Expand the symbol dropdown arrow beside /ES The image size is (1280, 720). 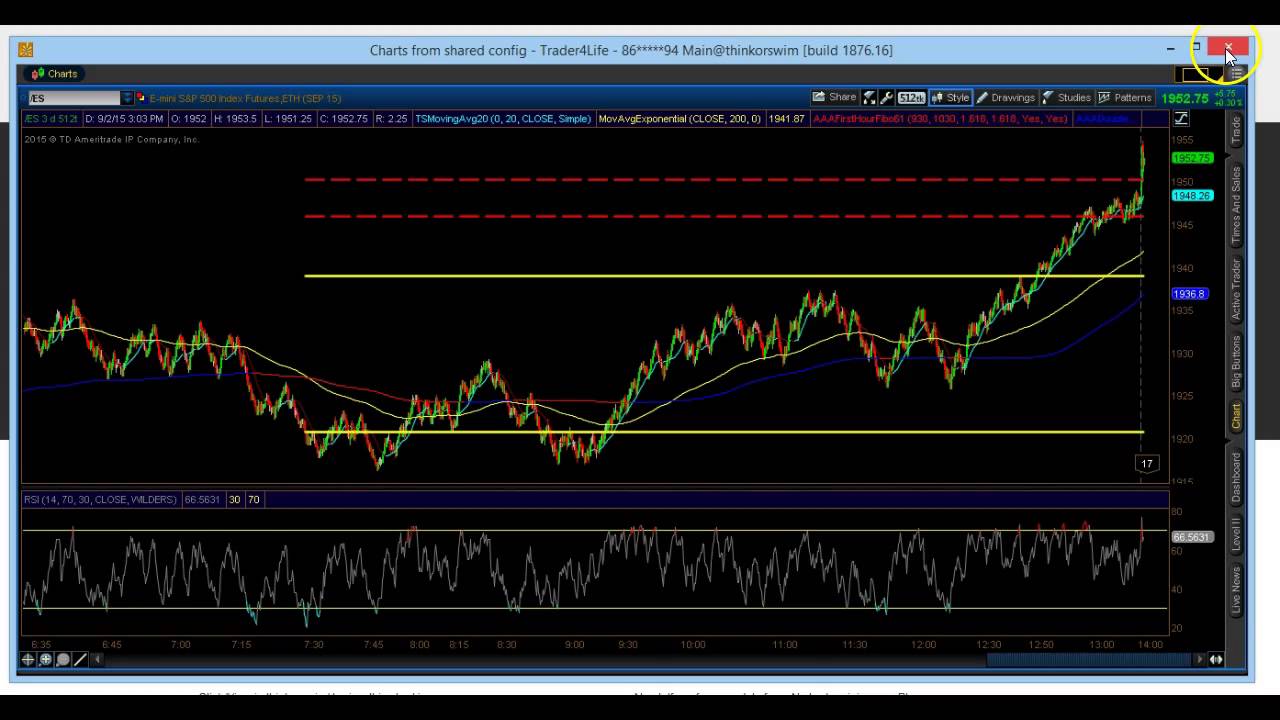(127, 98)
